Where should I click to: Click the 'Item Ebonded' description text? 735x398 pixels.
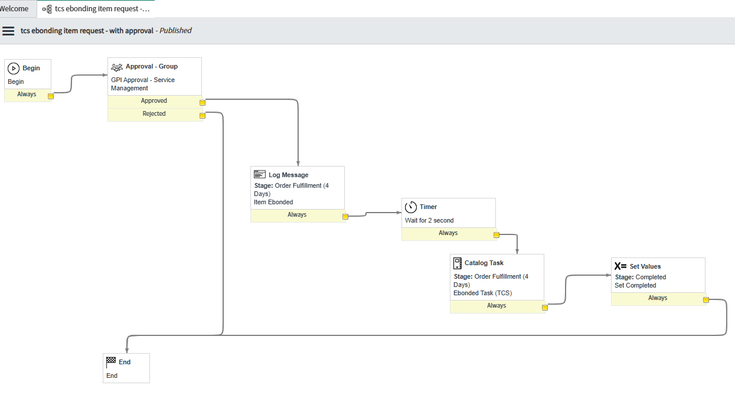[273, 202]
